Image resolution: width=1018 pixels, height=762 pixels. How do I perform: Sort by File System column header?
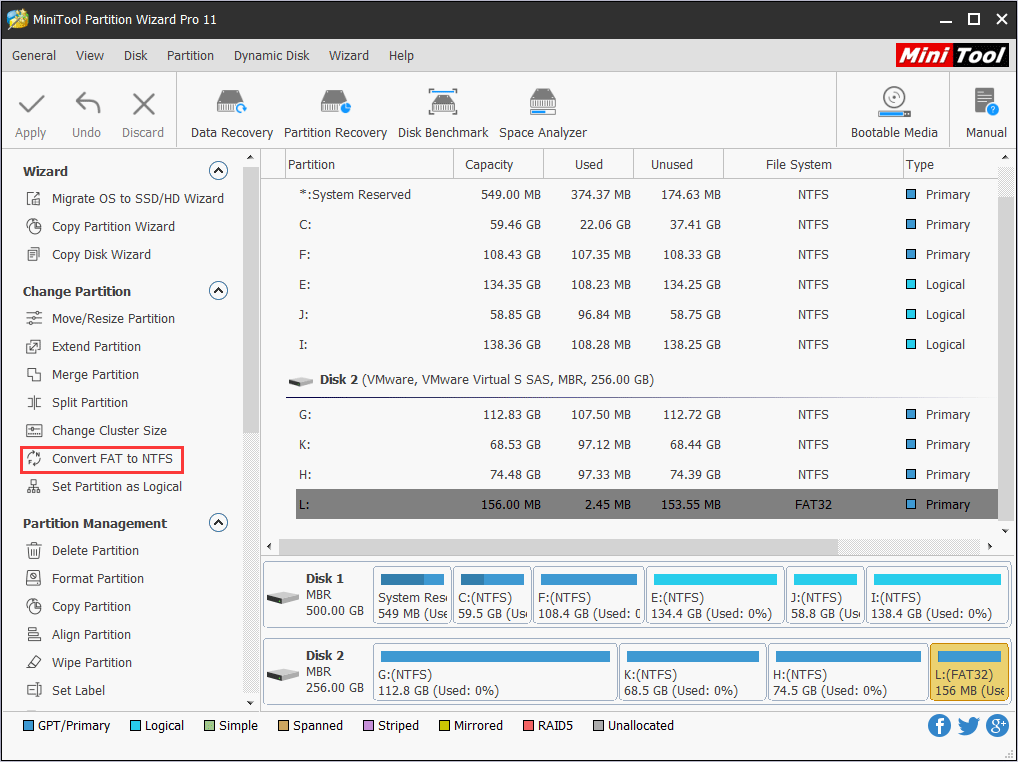coord(813,165)
